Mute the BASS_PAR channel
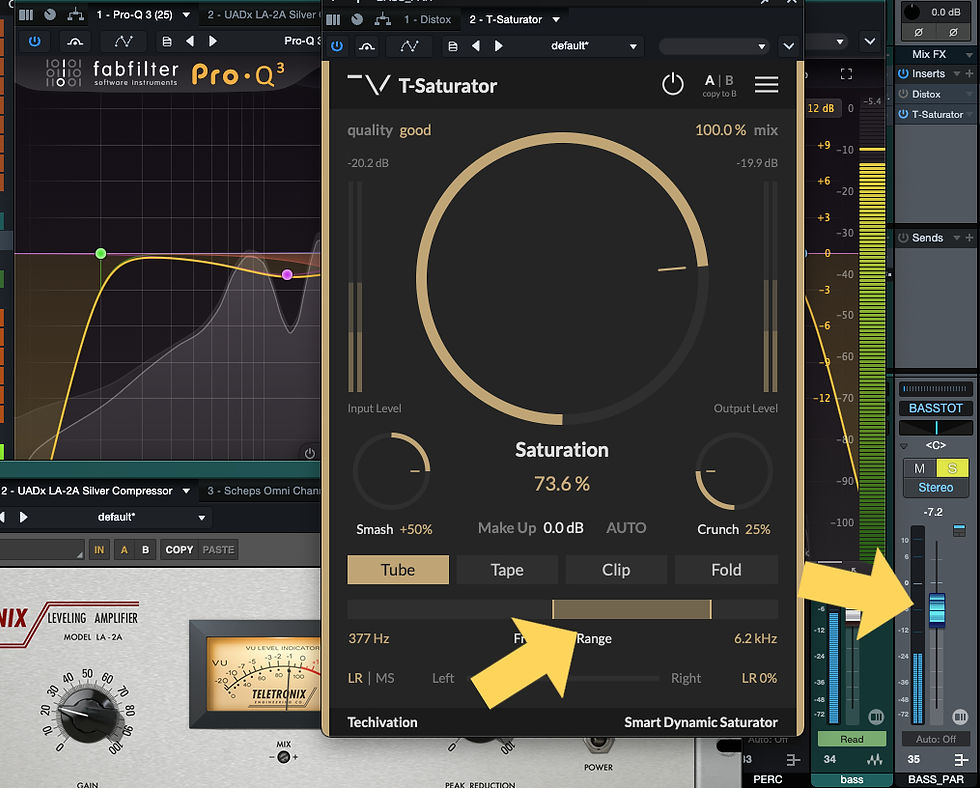The image size is (980, 788). click(919, 468)
